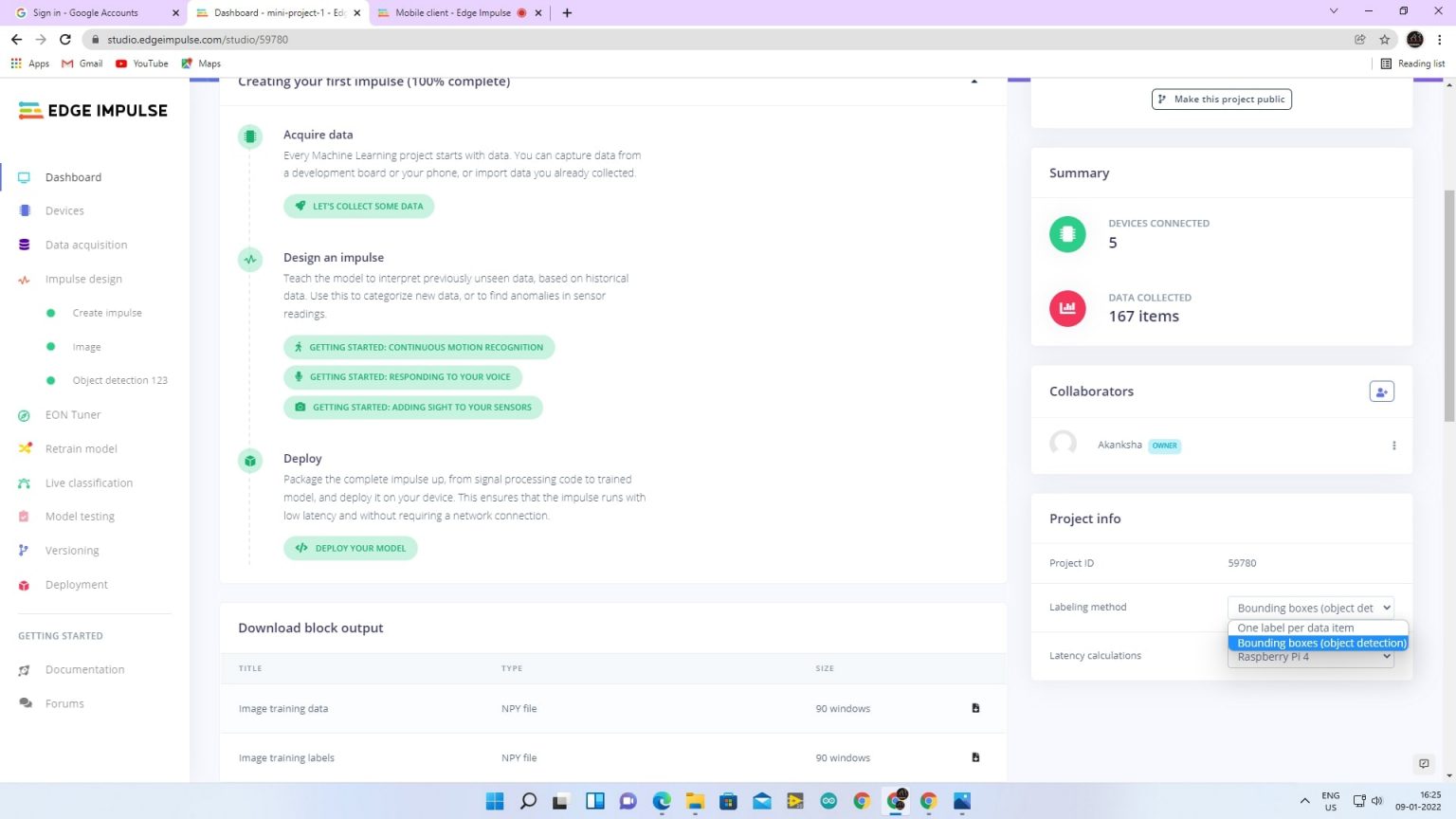Download the Image training data file
1456x819 pixels.
(975, 708)
